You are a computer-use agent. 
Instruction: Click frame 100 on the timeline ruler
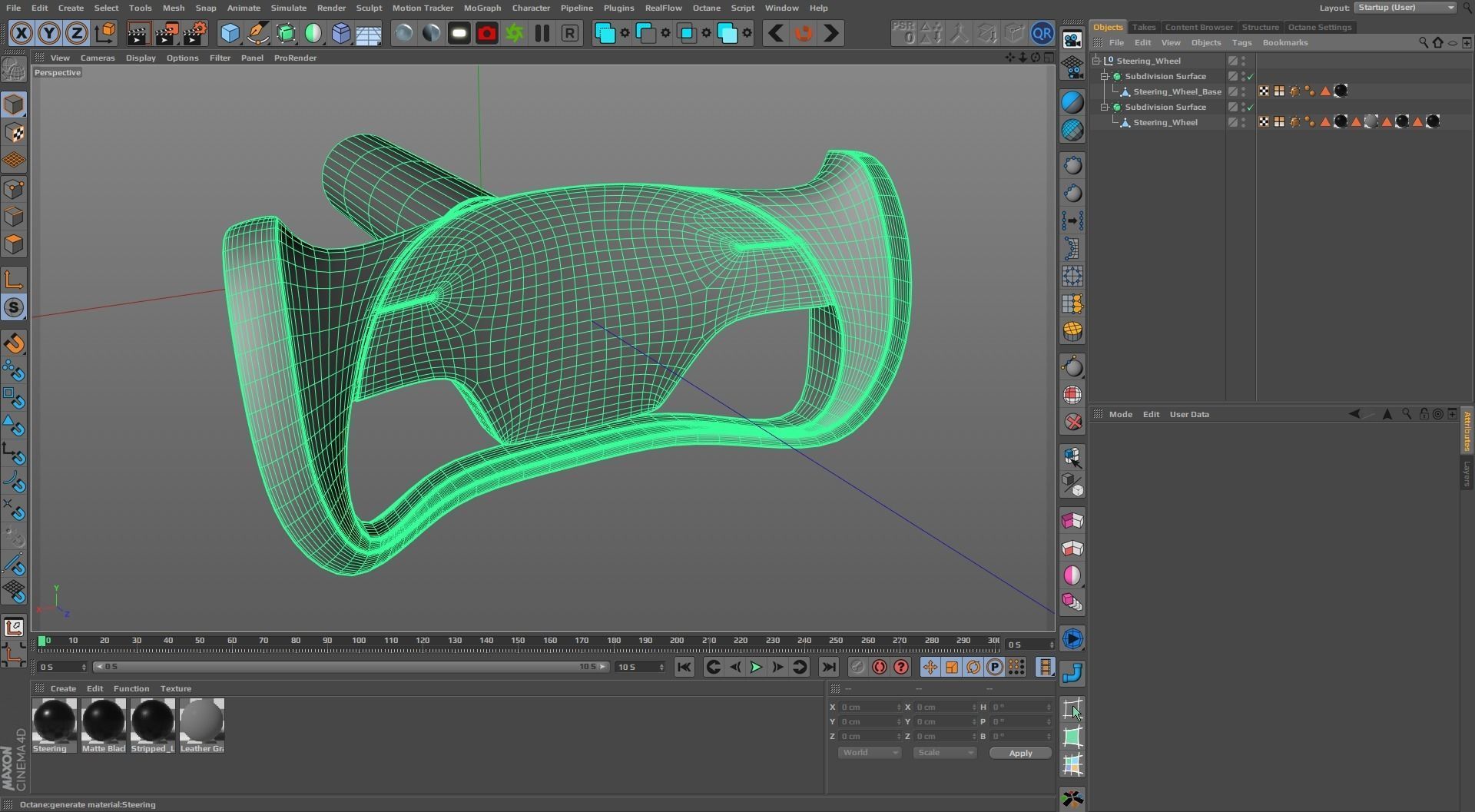[x=359, y=640]
